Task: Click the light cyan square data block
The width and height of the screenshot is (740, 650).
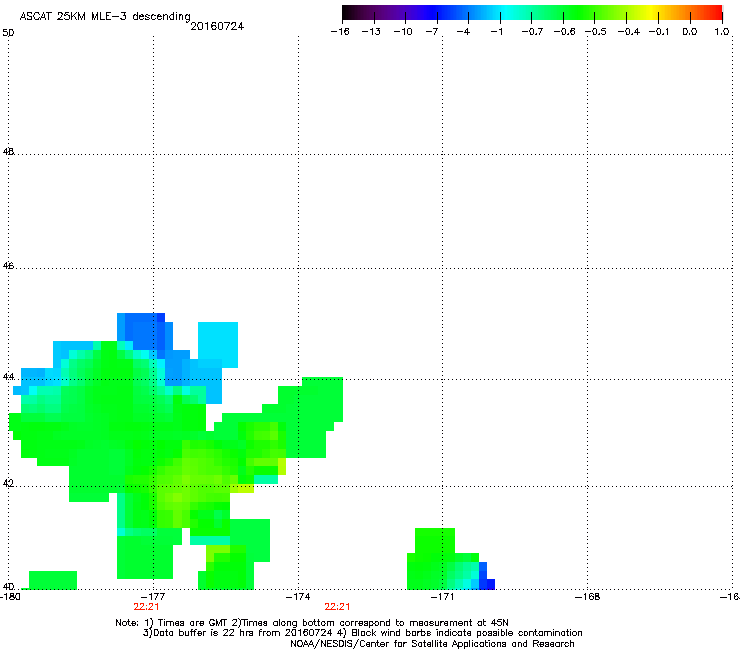Action: [x=218, y=345]
